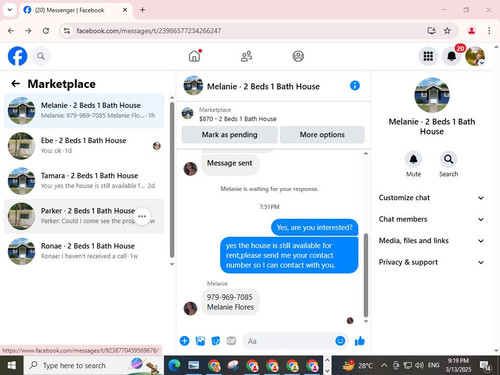Open Chrome three-dot menu

click(489, 31)
